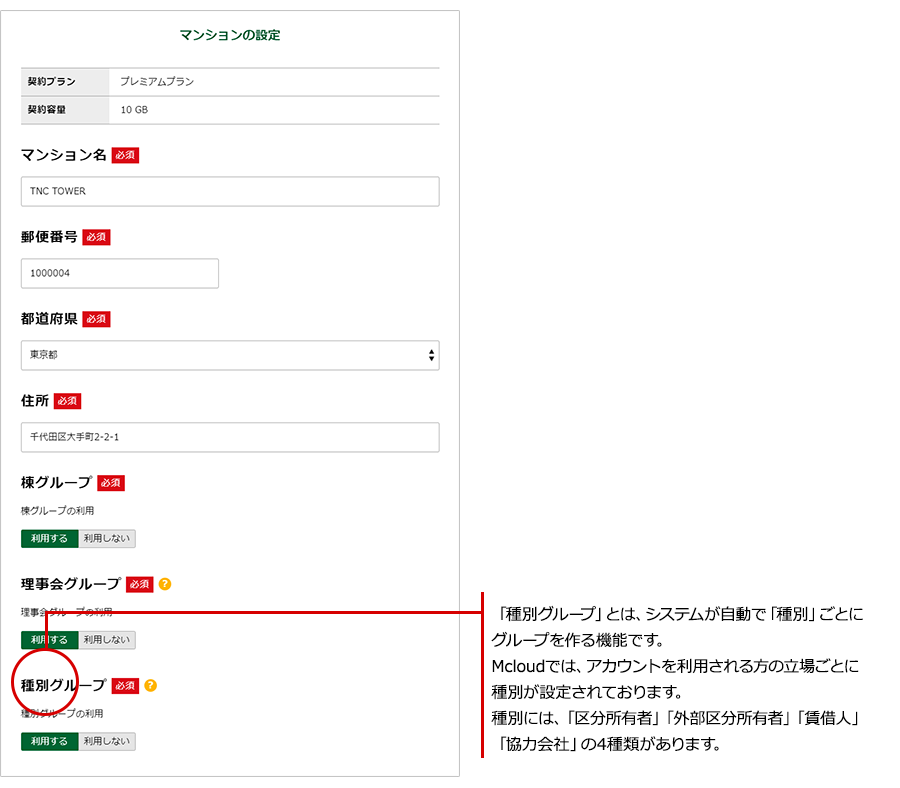This screenshot has height=788, width=900.
Task: Click the 必須 badge next to マンション名
Action: (x=125, y=155)
